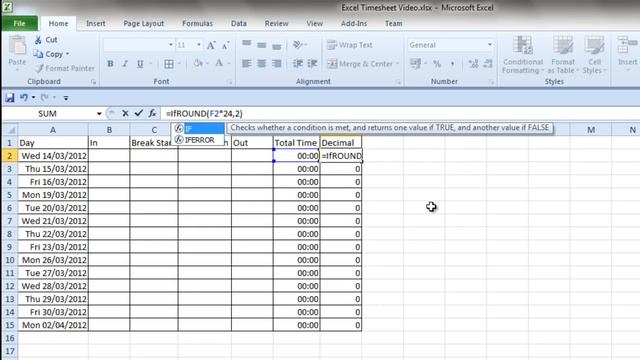
Task: Open the File tab
Action: click(x=20, y=23)
